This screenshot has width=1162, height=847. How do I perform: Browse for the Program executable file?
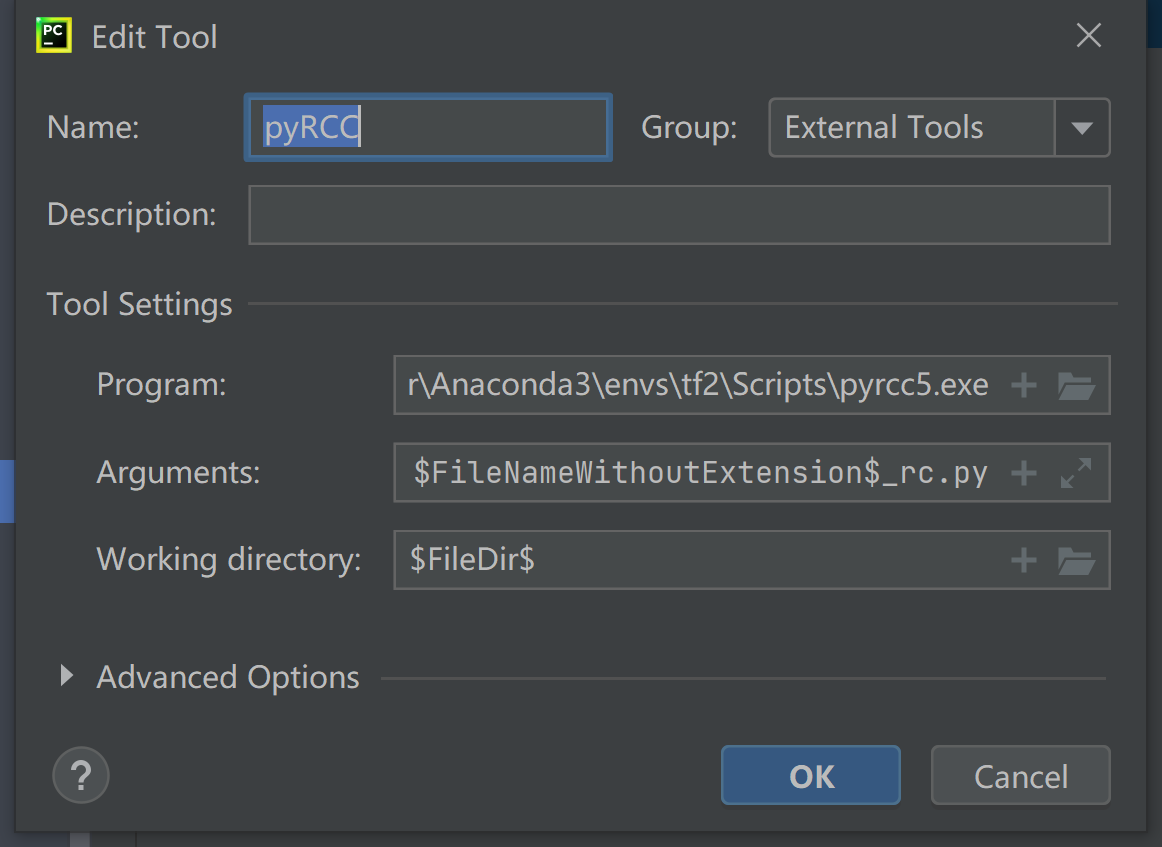[1076, 385]
